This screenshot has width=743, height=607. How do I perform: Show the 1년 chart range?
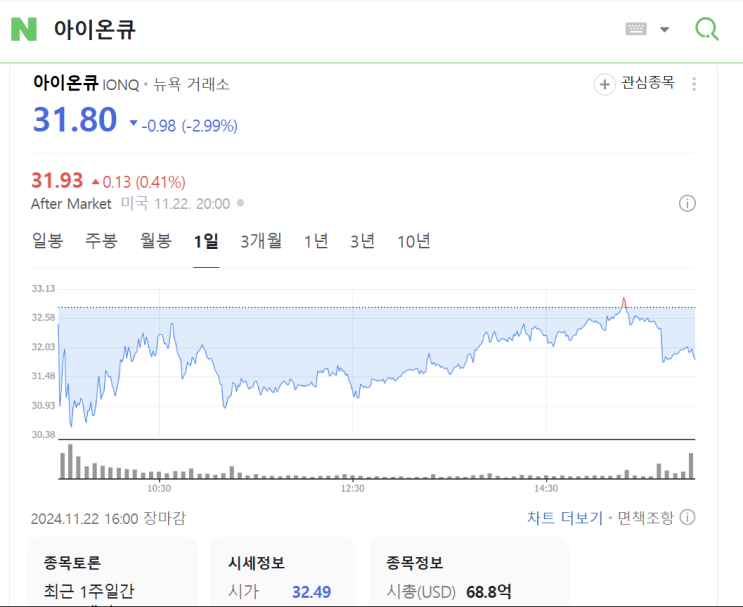click(x=316, y=241)
